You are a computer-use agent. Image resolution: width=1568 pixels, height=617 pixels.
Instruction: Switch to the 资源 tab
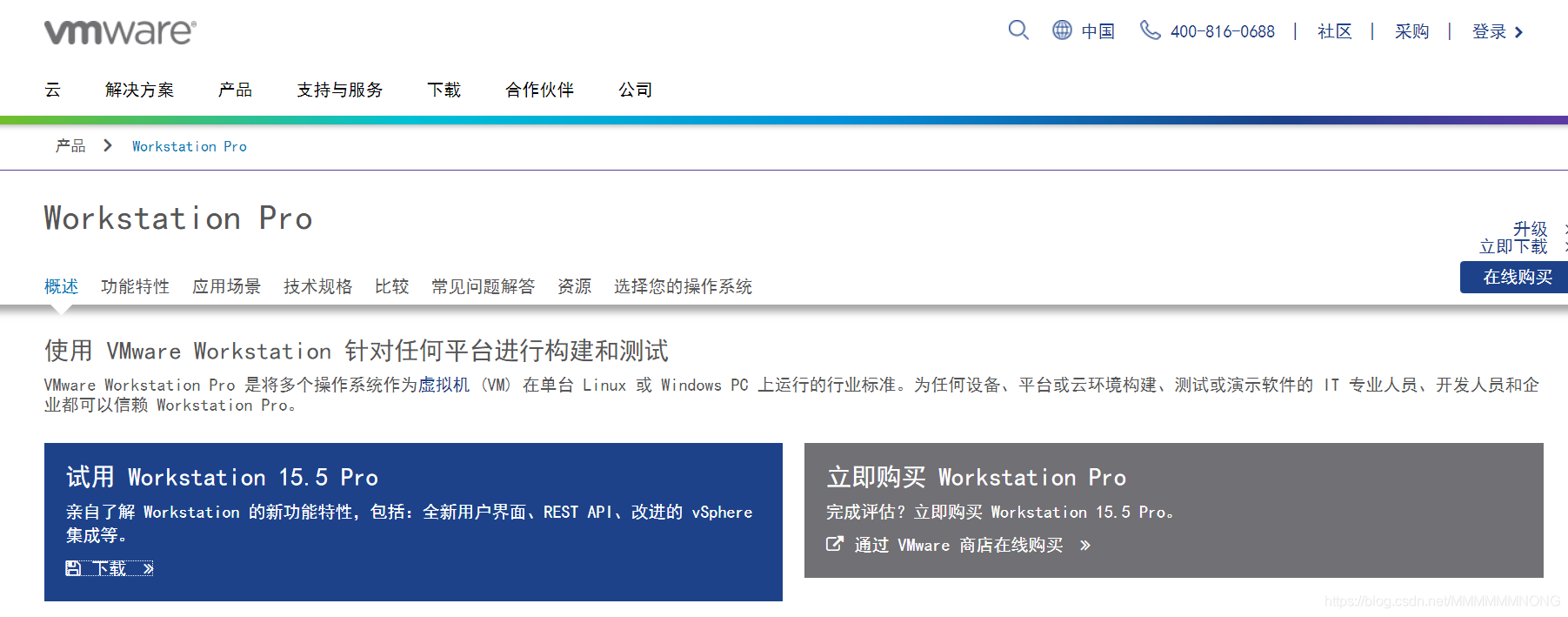pos(574,286)
